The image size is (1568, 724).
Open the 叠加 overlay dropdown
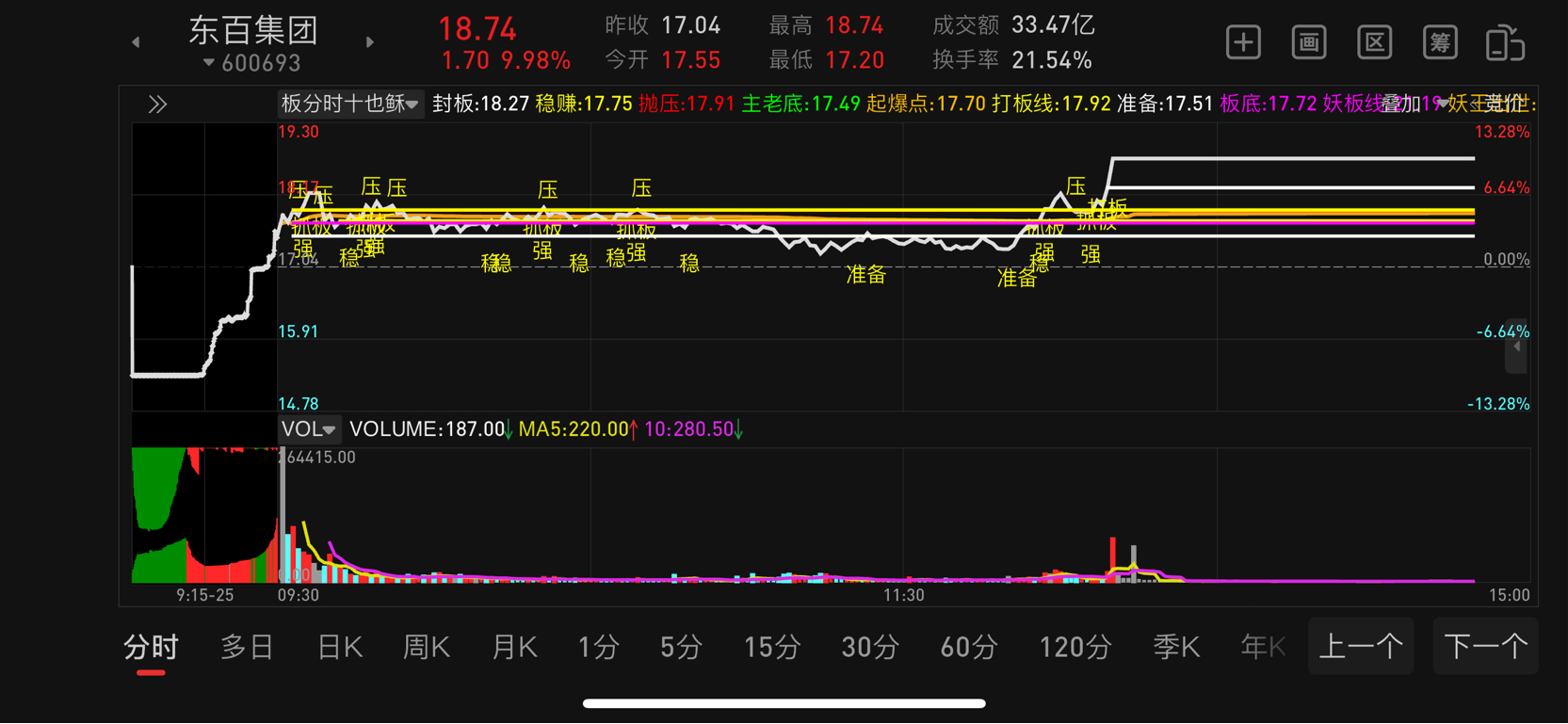click(x=1414, y=104)
